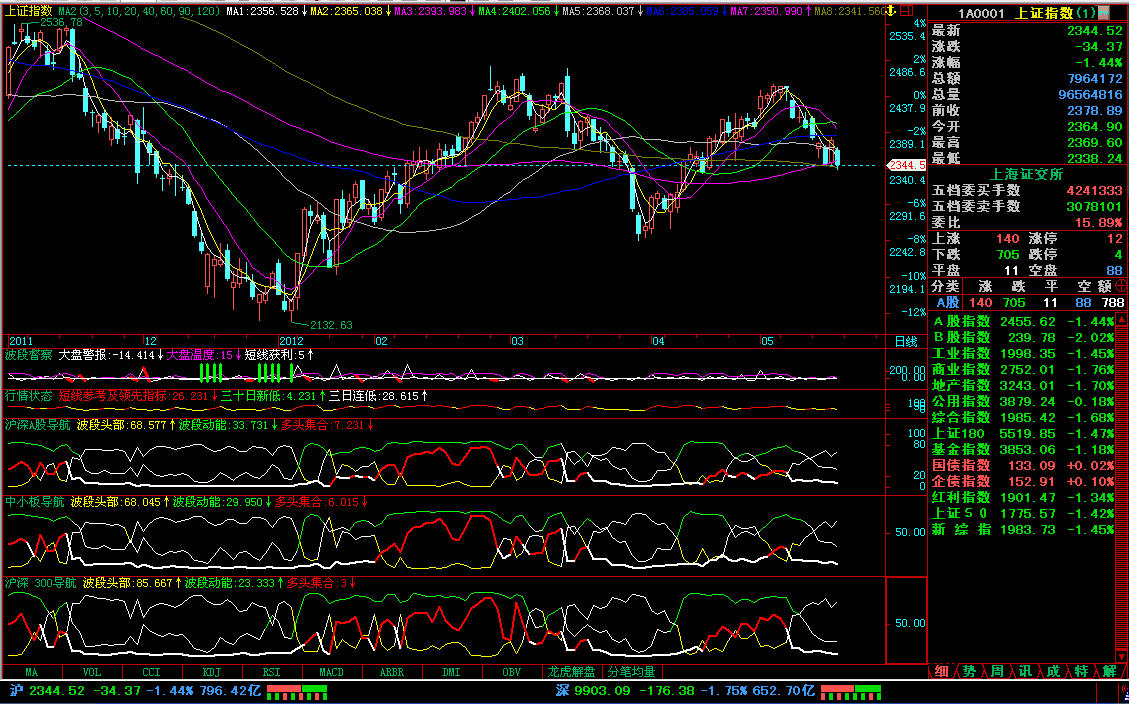Select the 解 tab in side panel
The height and width of the screenshot is (704, 1129).
pyautogui.click(x=1109, y=671)
